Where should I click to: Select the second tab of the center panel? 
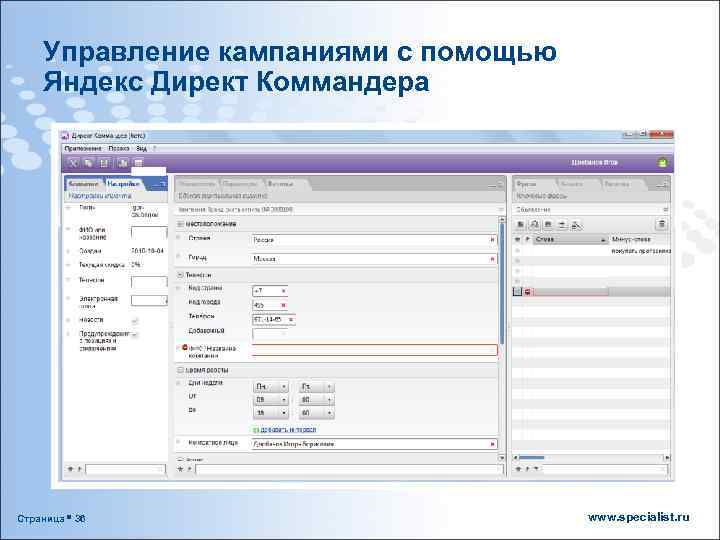pyautogui.click(x=240, y=184)
